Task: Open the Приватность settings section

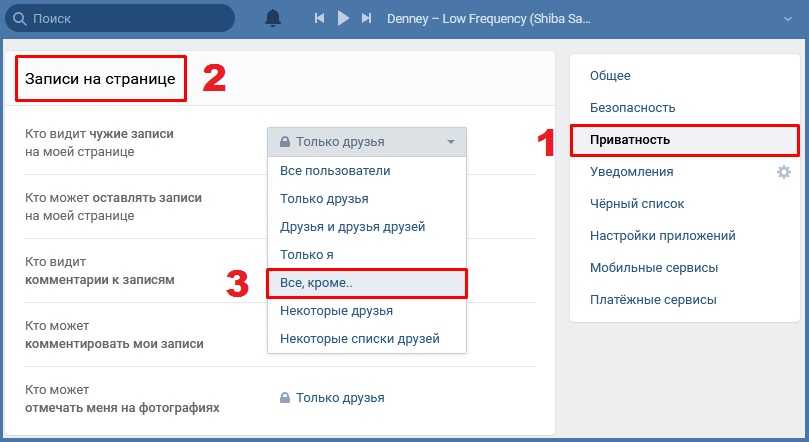Action: click(685, 140)
